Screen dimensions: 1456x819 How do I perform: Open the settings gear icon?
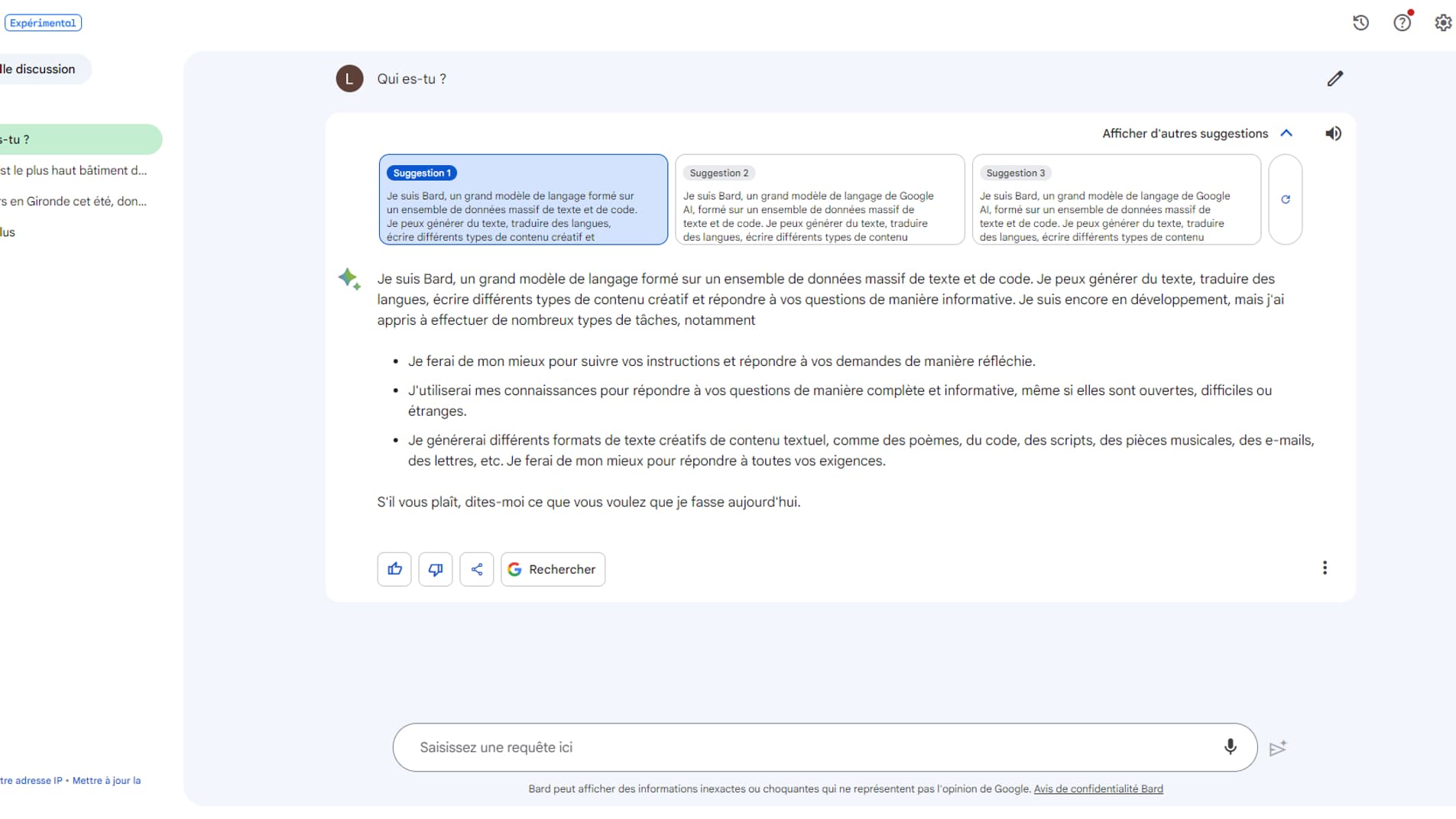coord(1443,23)
